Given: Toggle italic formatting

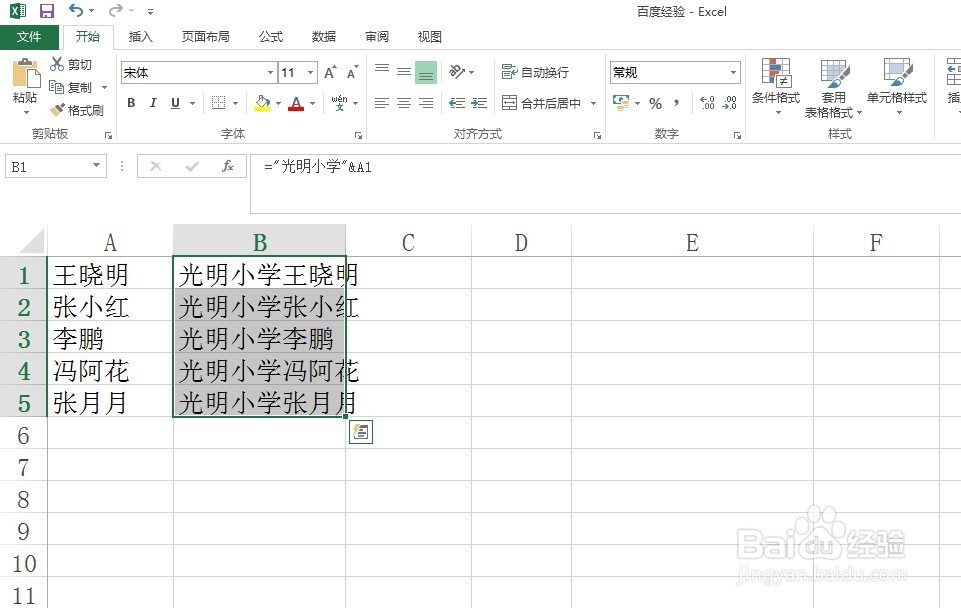Looking at the screenshot, I should [152, 102].
